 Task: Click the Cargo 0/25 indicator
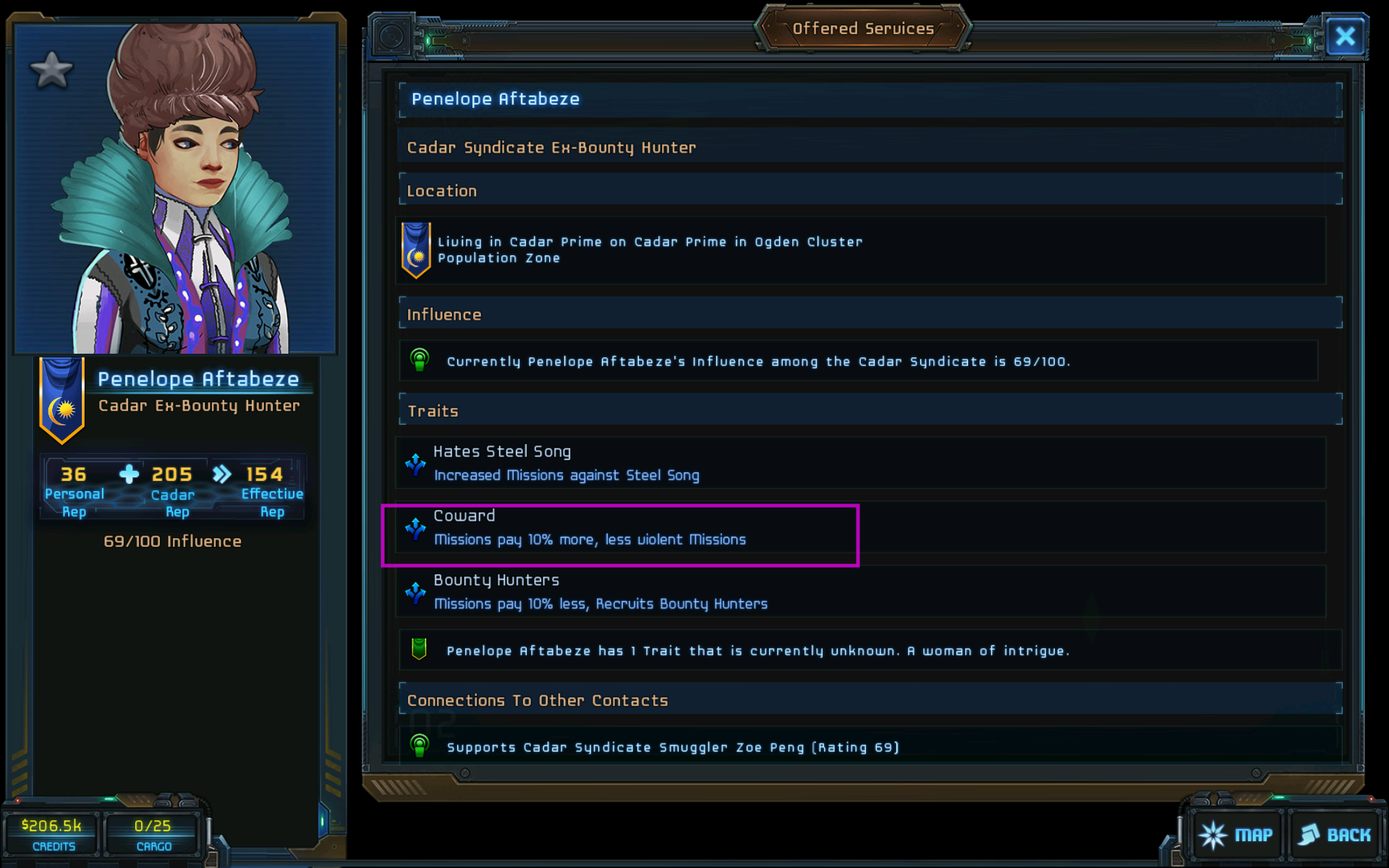pos(153,834)
